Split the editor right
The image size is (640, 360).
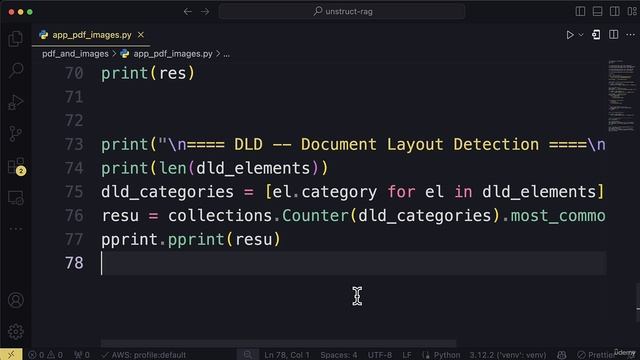[x=613, y=35]
